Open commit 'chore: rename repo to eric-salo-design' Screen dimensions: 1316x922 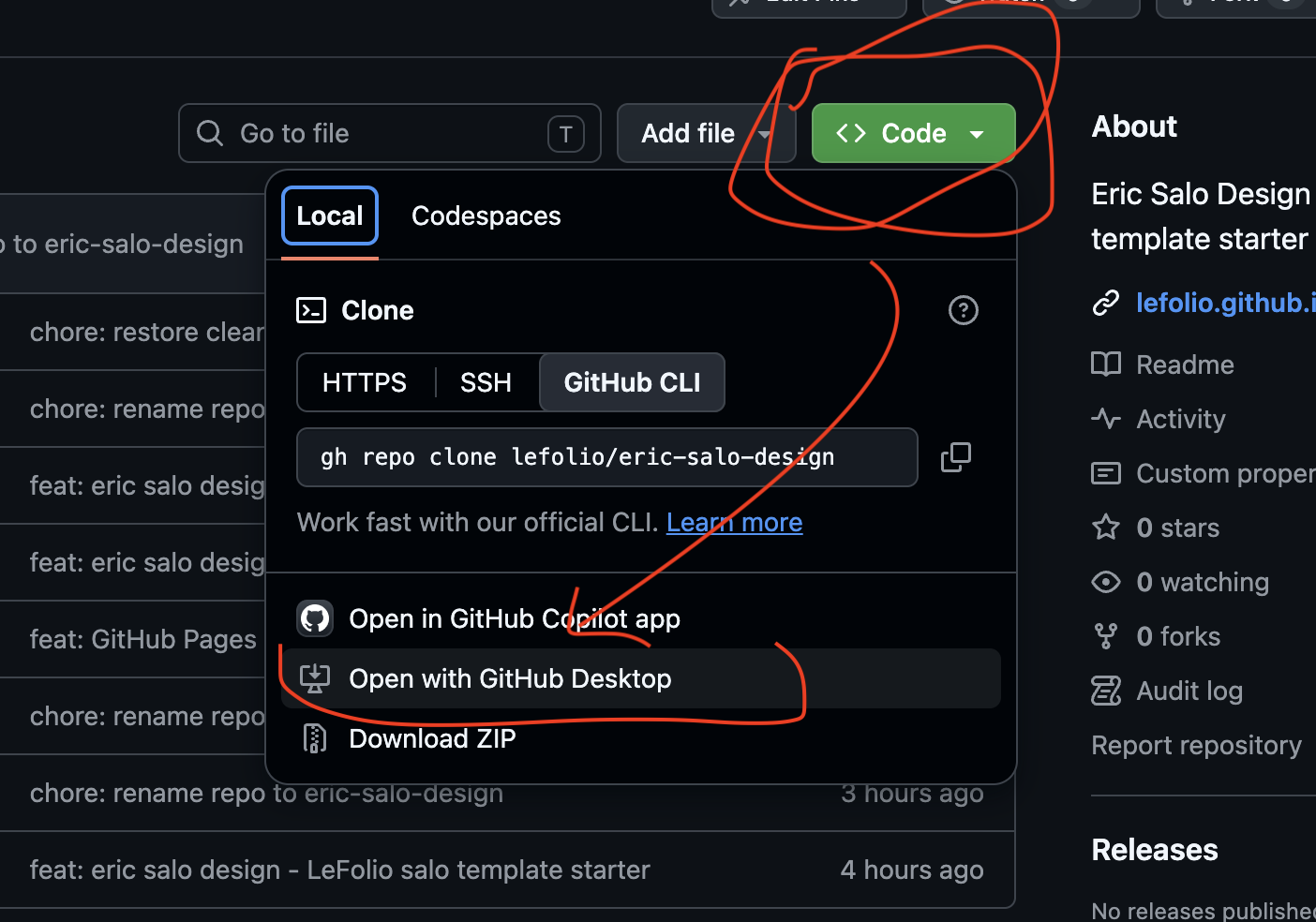point(266,793)
